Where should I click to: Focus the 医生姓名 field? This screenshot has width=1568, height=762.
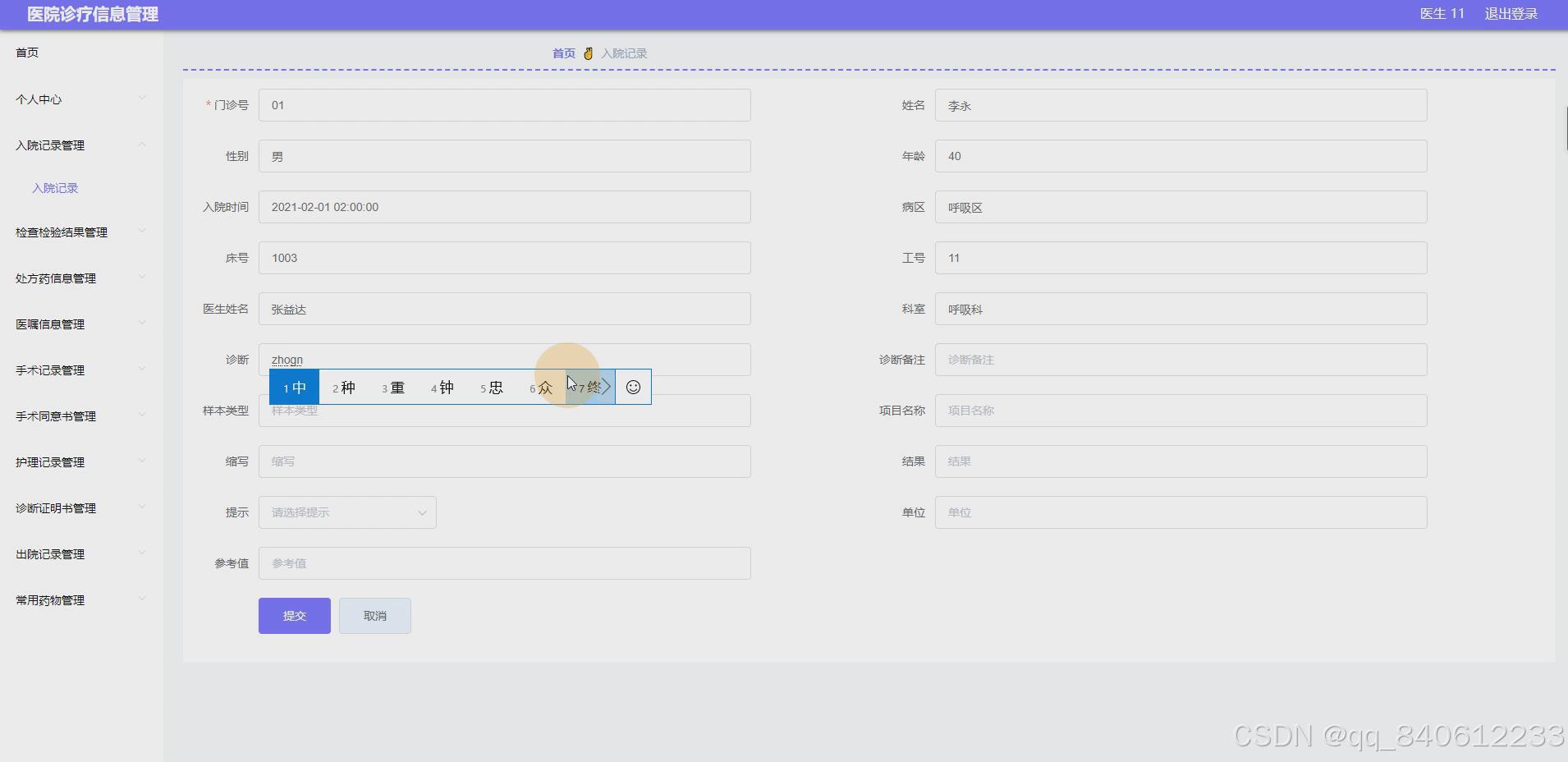pos(505,309)
